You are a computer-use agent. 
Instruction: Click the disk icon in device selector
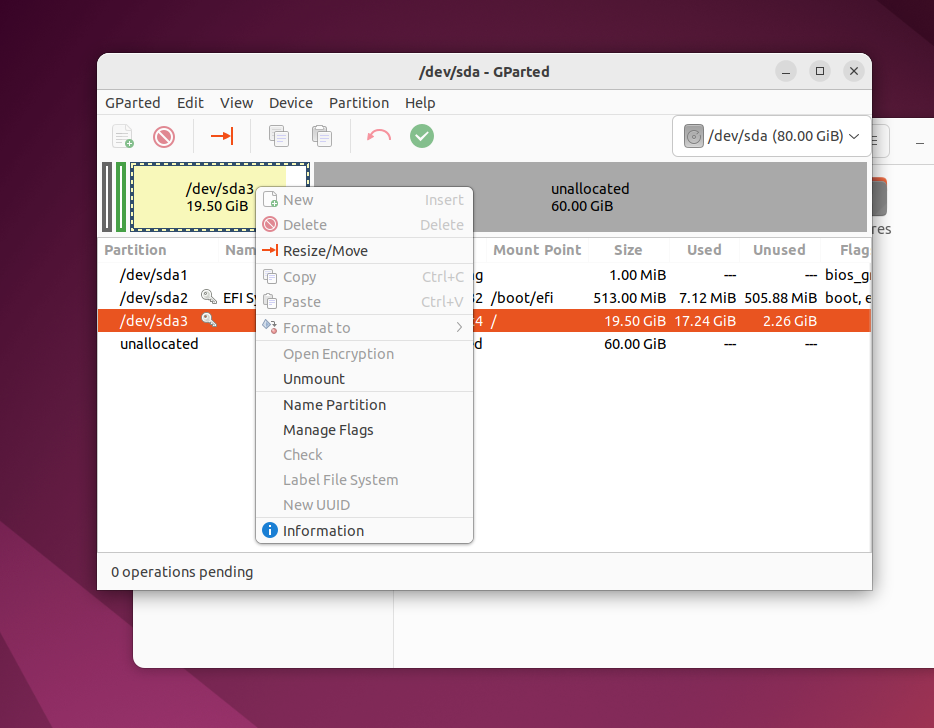click(x=693, y=136)
